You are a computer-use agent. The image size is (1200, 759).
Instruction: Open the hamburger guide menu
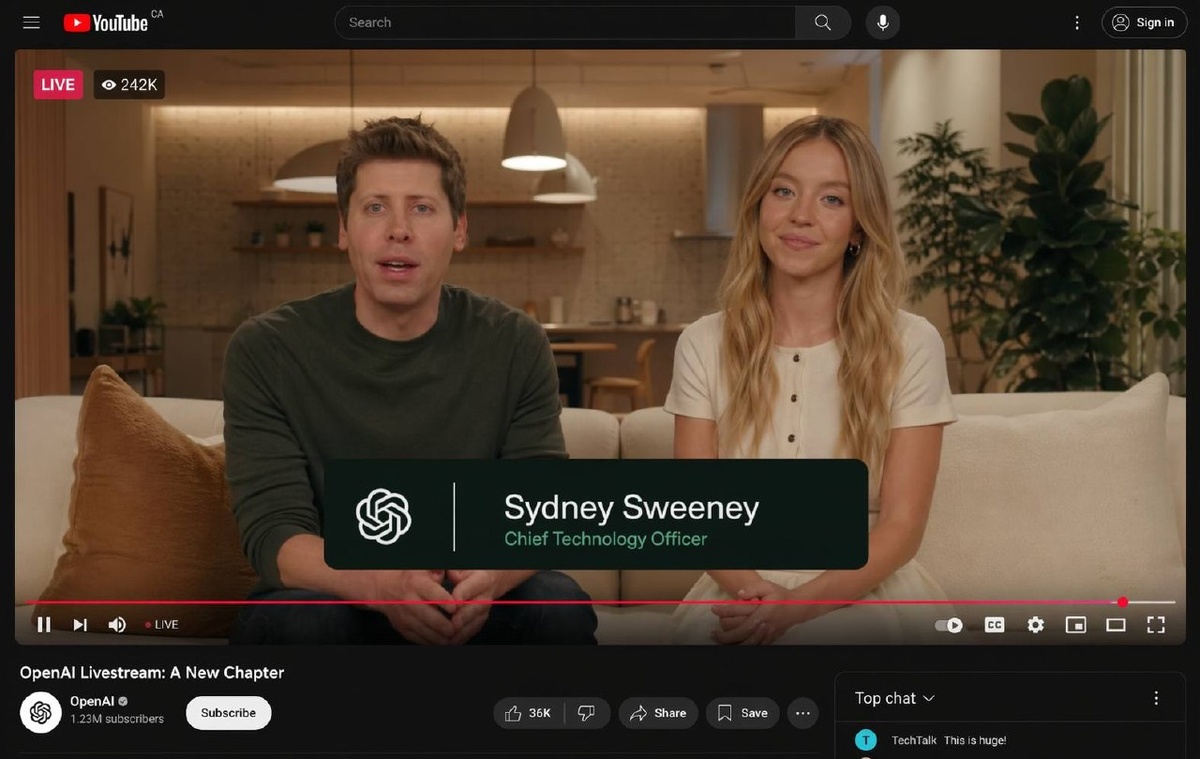(x=31, y=22)
